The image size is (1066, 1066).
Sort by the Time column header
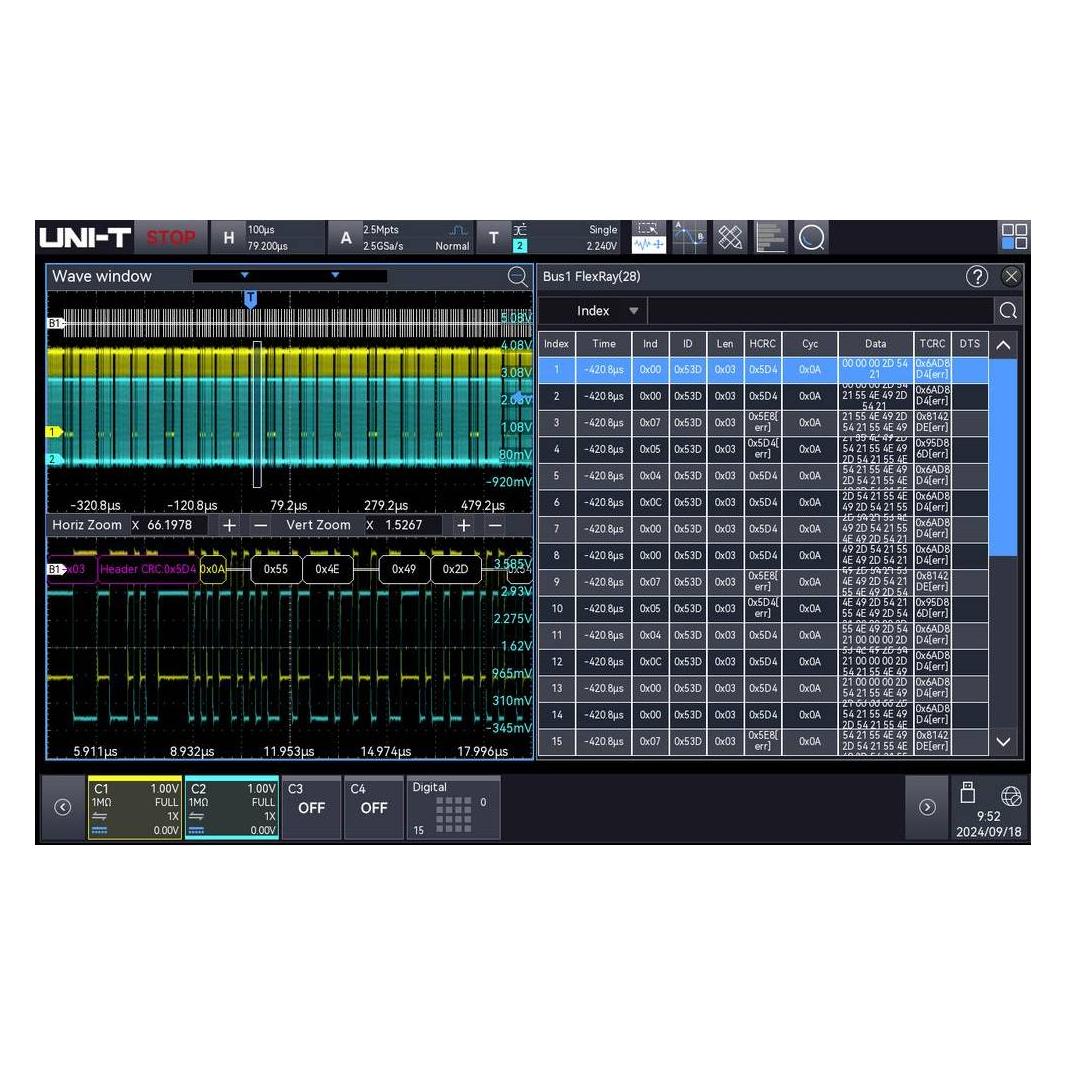604,344
